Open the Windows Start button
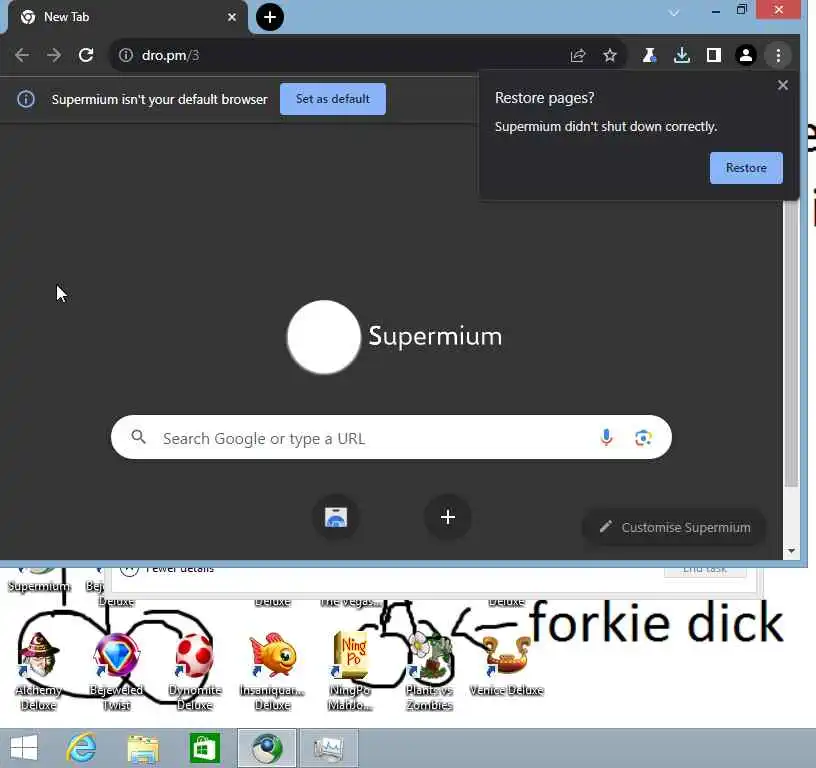The width and height of the screenshot is (816, 768). [x=23, y=748]
